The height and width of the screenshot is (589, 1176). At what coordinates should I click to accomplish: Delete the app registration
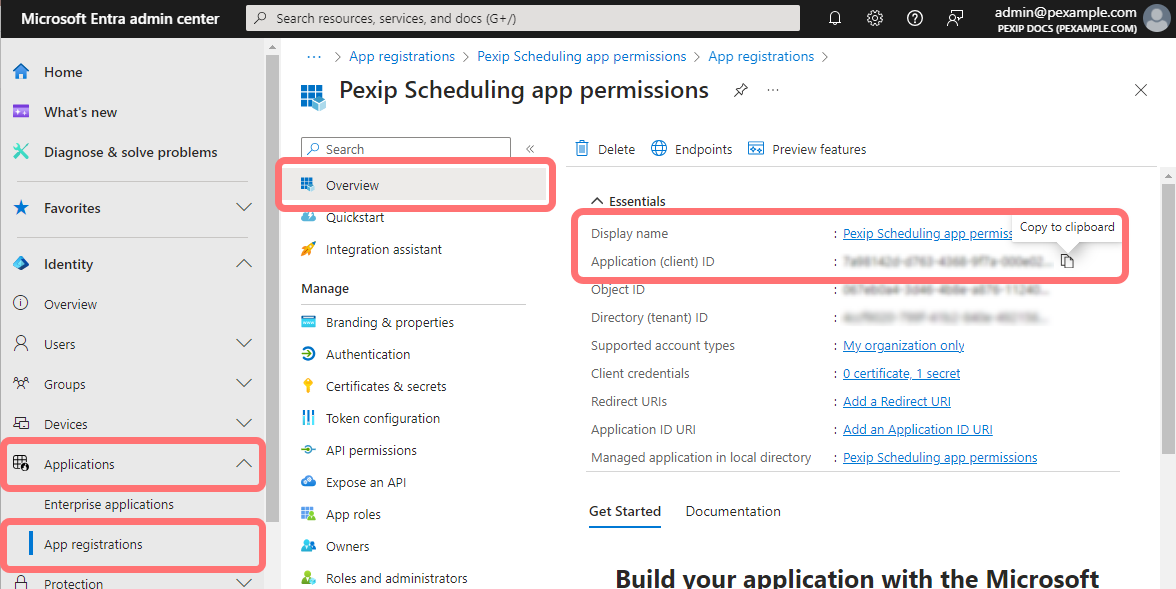pyautogui.click(x=604, y=148)
